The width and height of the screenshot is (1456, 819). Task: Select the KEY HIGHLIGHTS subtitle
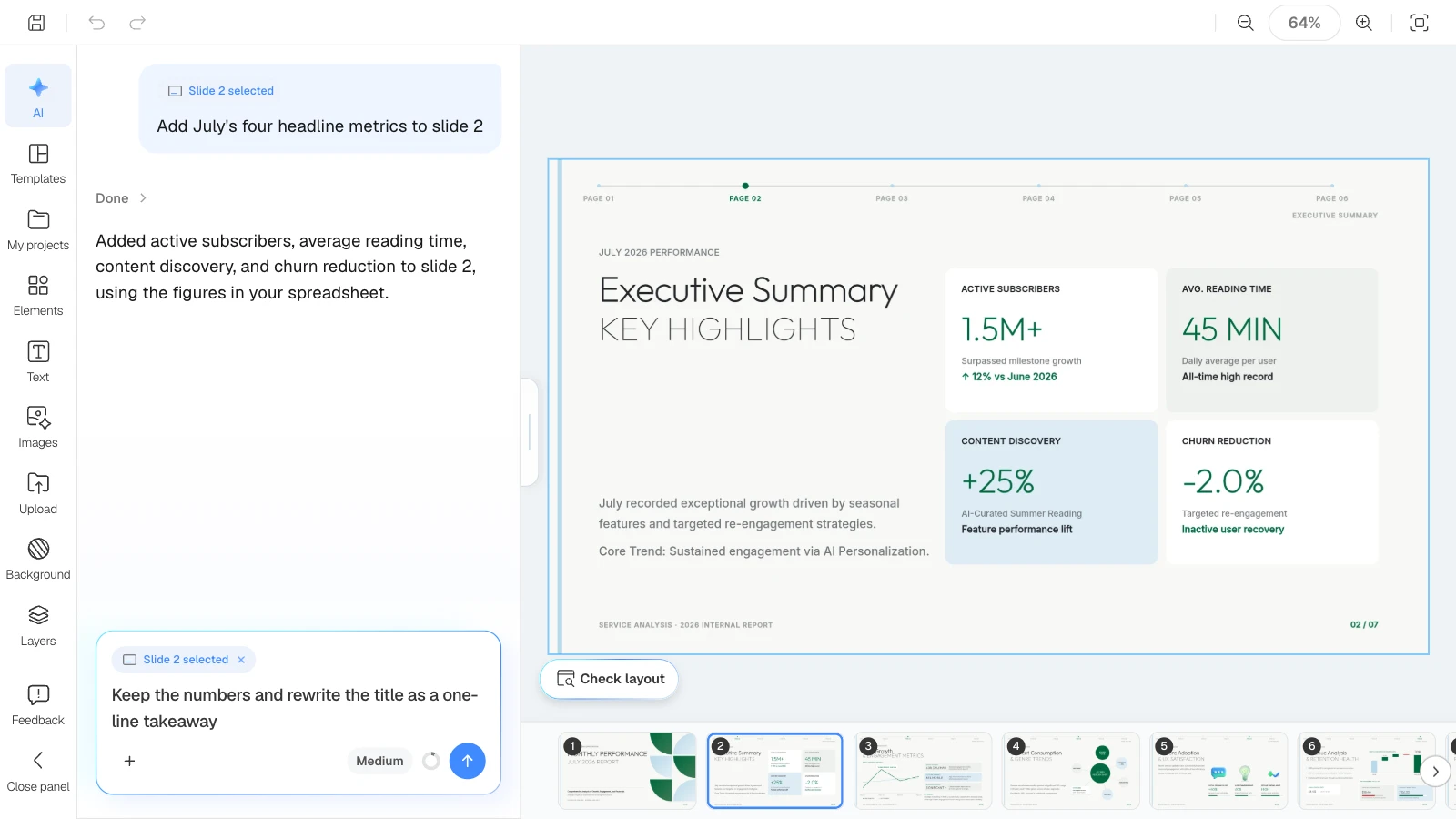pos(727,329)
